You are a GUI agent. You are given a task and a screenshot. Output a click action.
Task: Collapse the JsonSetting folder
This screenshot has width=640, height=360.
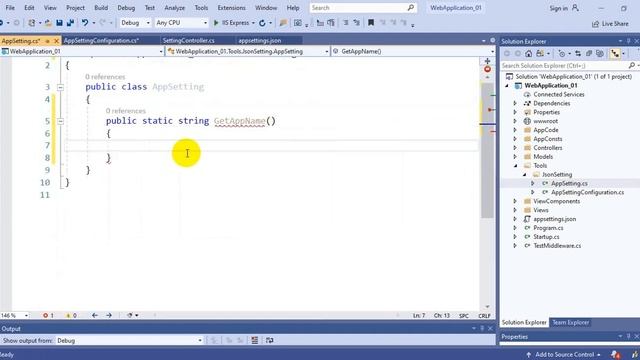(524, 175)
